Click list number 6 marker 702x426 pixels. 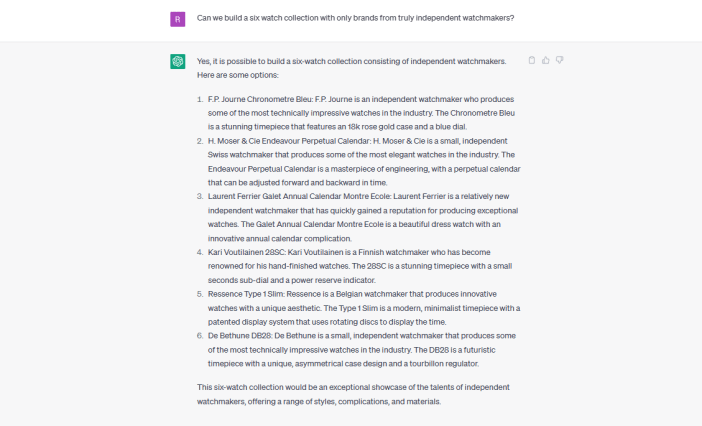tap(200, 336)
